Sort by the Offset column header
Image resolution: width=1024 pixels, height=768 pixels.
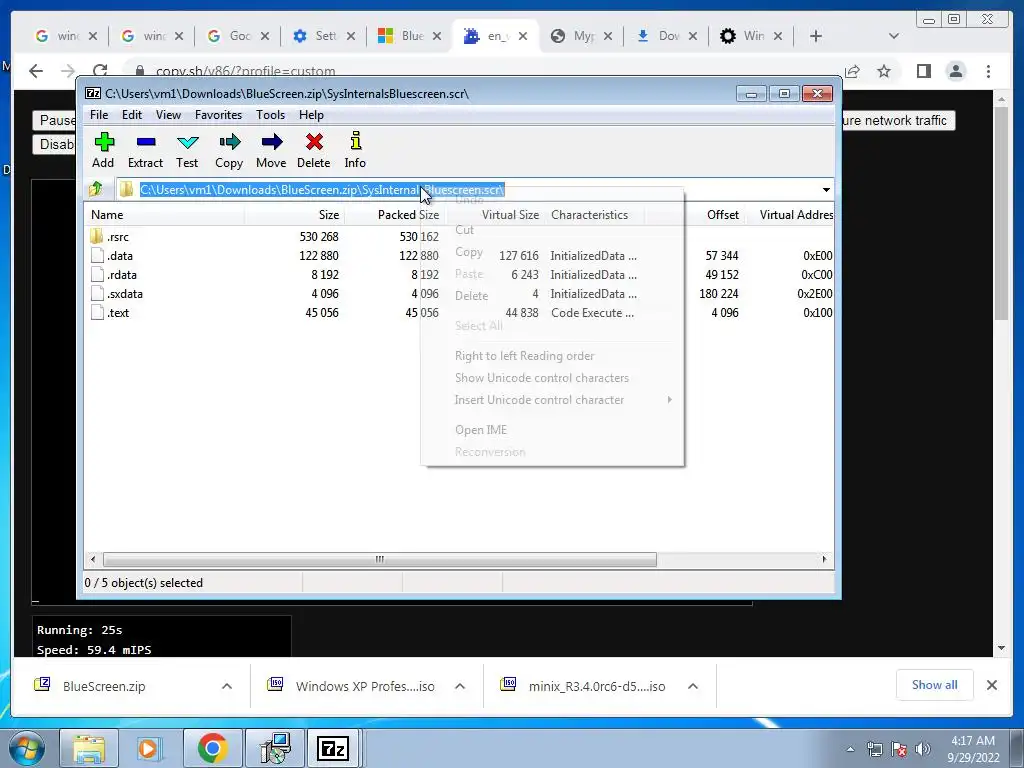click(x=695, y=215)
